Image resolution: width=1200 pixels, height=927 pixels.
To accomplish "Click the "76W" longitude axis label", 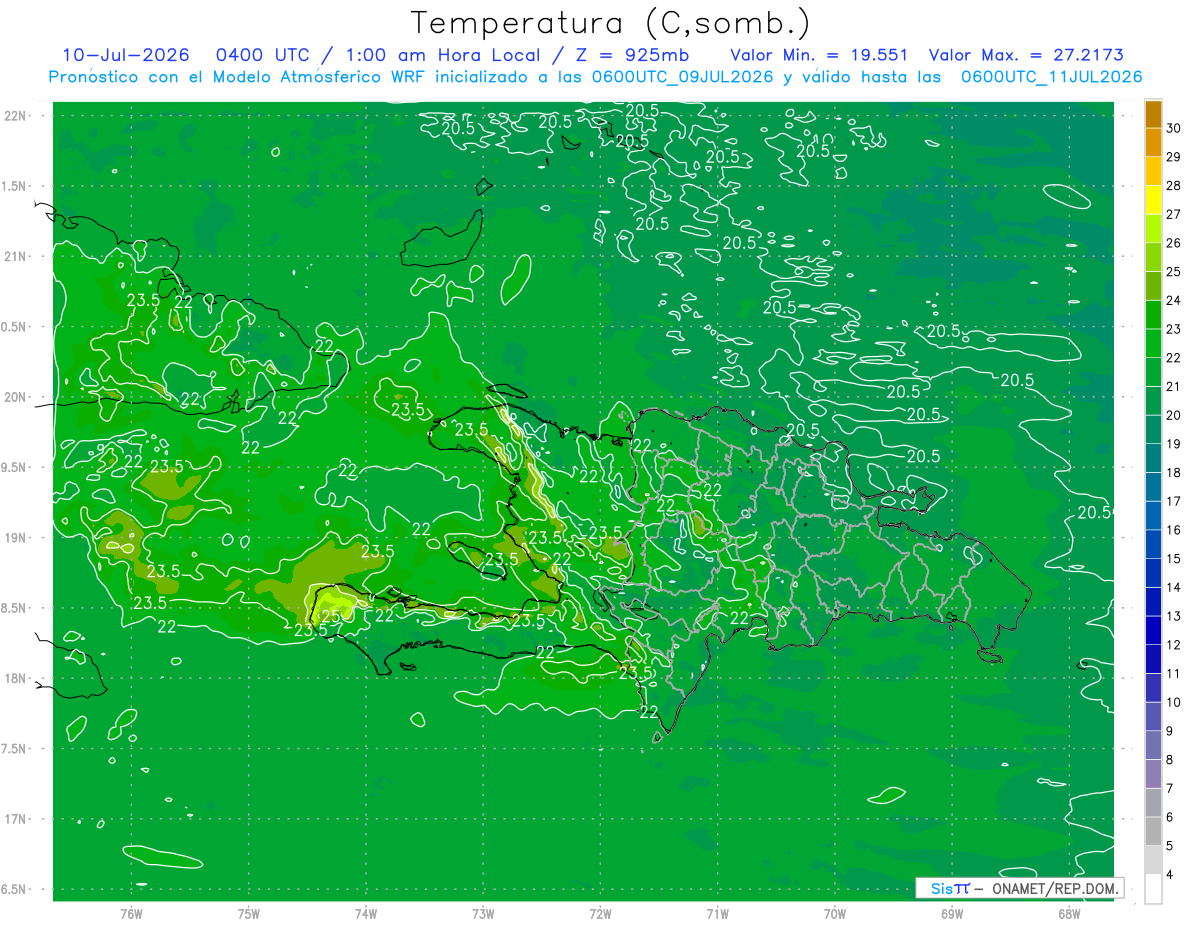I will (131, 913).
